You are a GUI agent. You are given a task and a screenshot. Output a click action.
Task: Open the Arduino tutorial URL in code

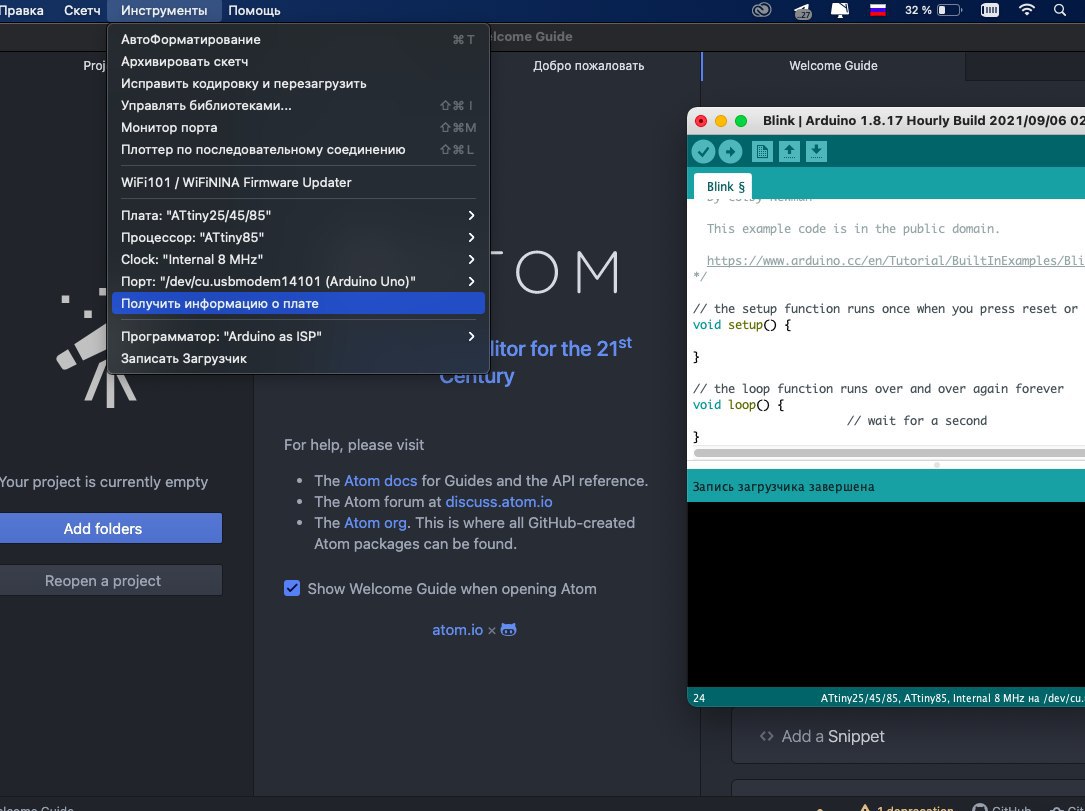click(x=895, y=261)
